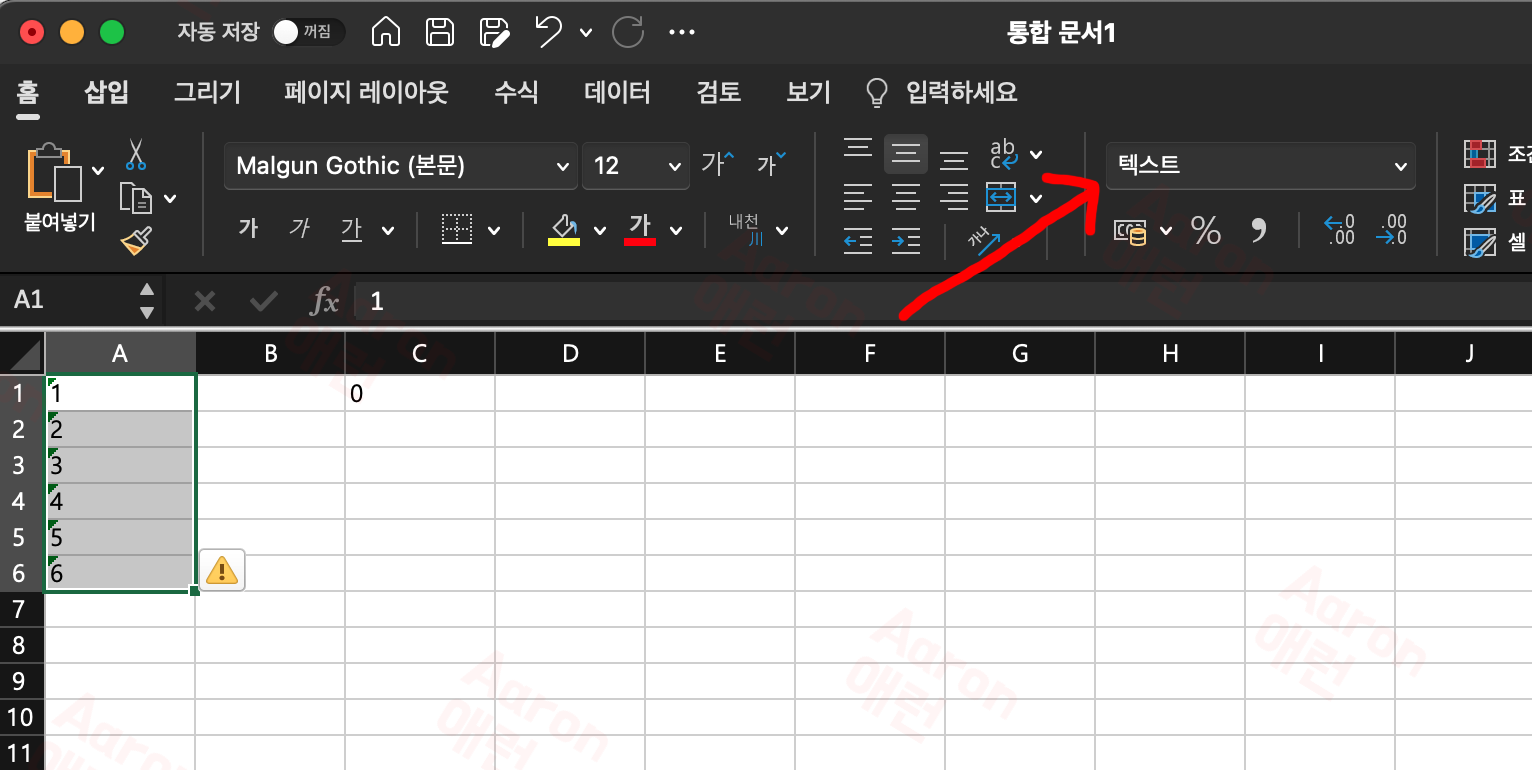
Task: Decrease decimal places
Action: pyautogui.click(x=1392, y=230)
